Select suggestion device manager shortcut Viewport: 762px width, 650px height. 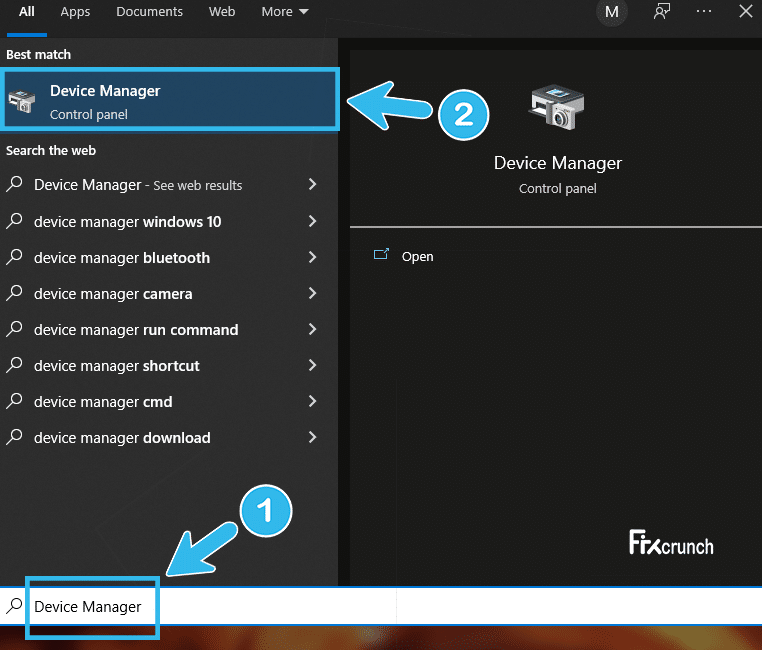click(169, 365)
